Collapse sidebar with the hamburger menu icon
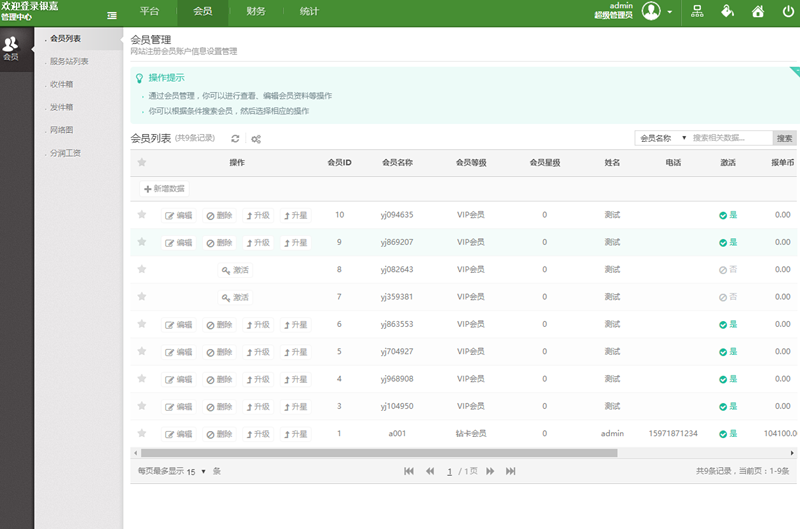This screenshot has height=529, width=800. (112, 15)
